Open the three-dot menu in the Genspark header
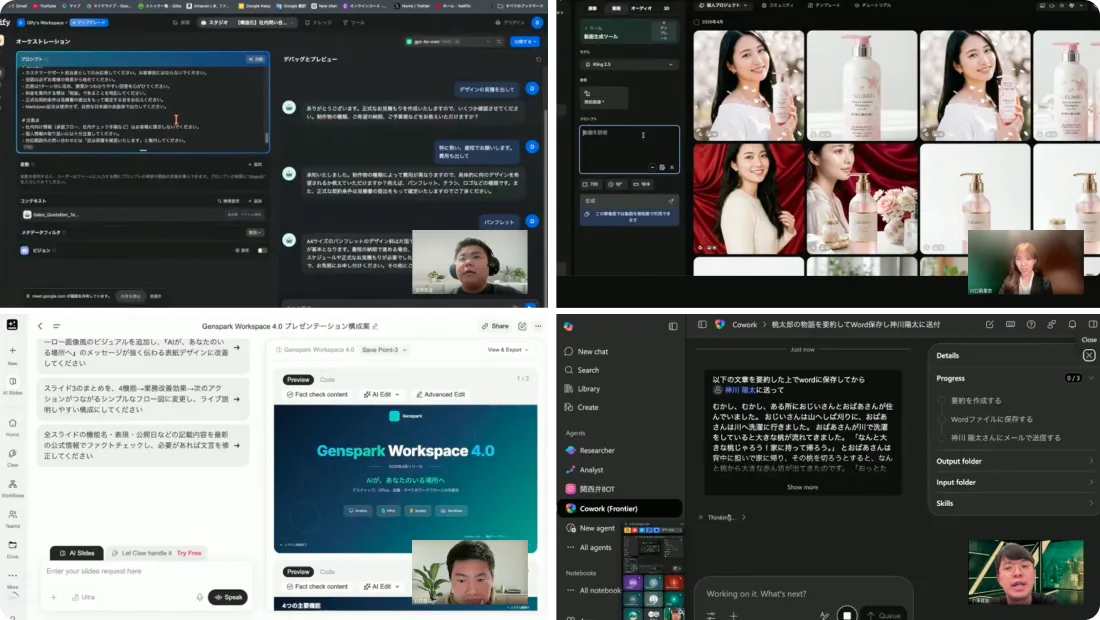The height and width of the screenshot is (620, 1100). [538, 326]
